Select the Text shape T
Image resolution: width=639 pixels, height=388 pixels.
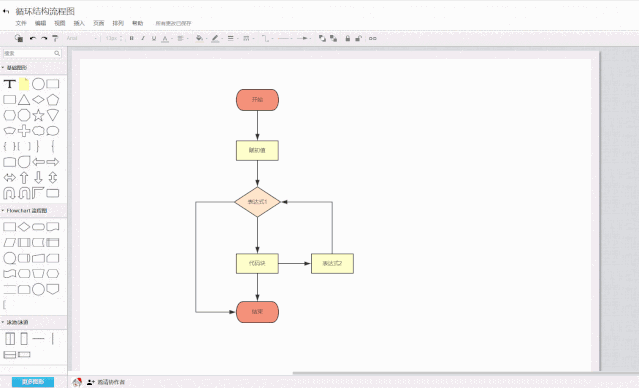(x=9, y=84)
